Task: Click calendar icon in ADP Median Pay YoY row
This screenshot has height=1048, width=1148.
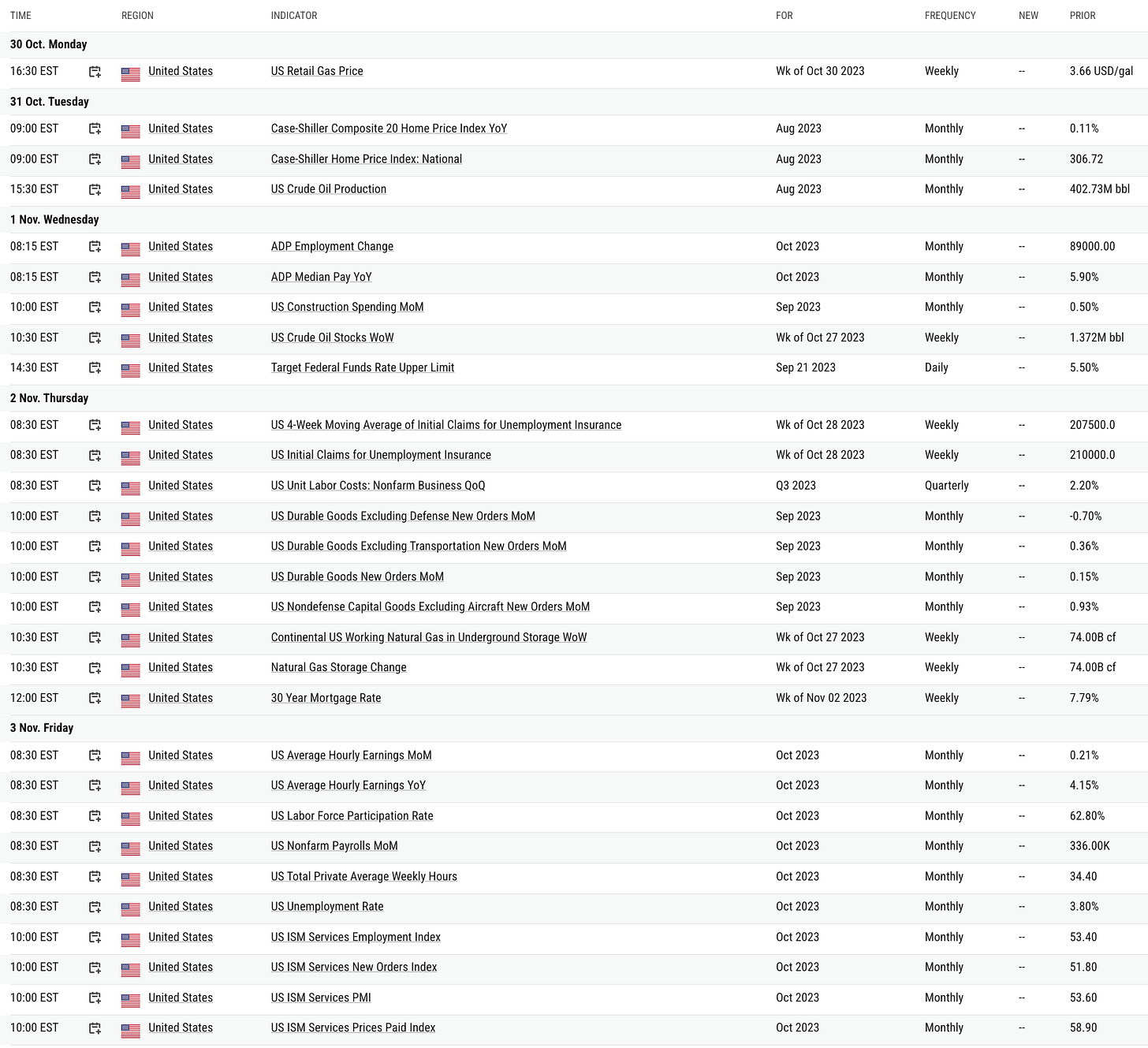Action: [95, 277]
